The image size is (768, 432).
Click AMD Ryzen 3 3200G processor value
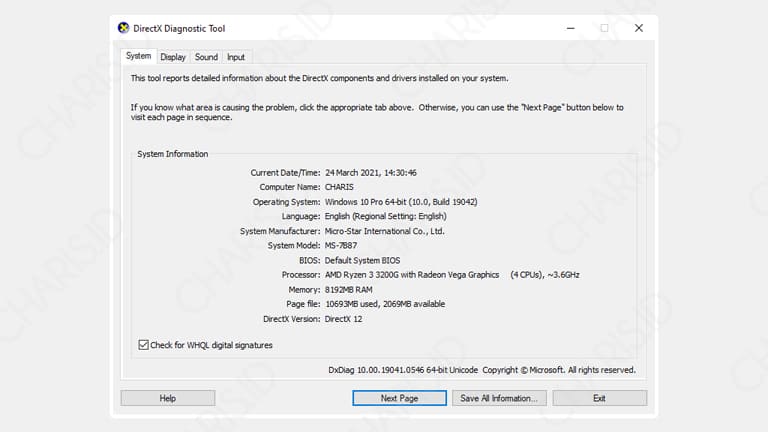pyautogui.click(x=452, y=275)
